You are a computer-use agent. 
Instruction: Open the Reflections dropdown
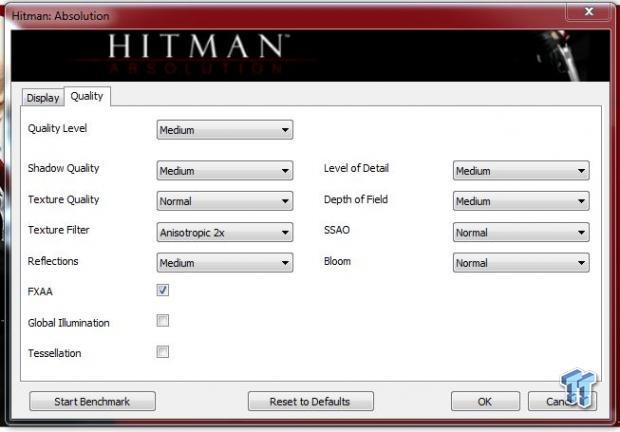tap(225, 263)
